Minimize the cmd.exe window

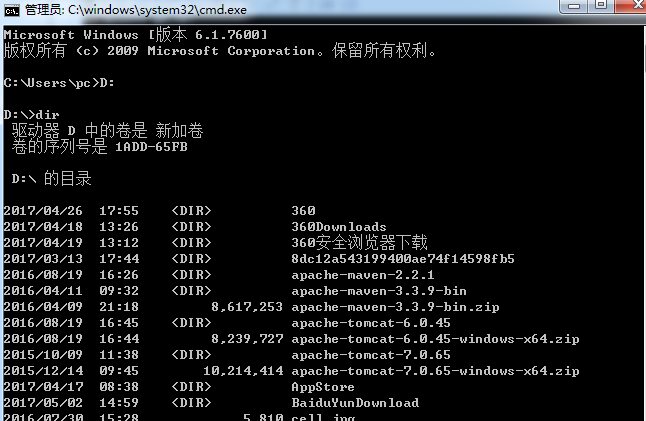[x=574, y=6]
